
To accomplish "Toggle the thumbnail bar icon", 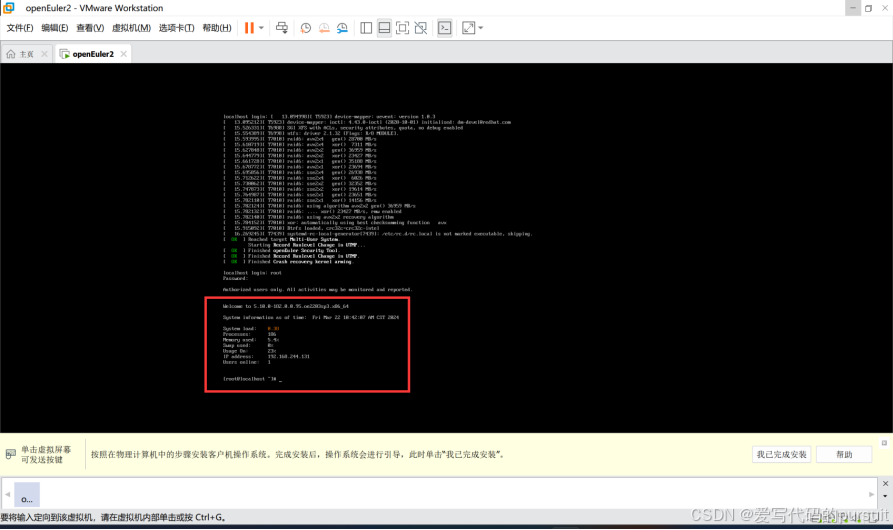I will click(384, 28).
